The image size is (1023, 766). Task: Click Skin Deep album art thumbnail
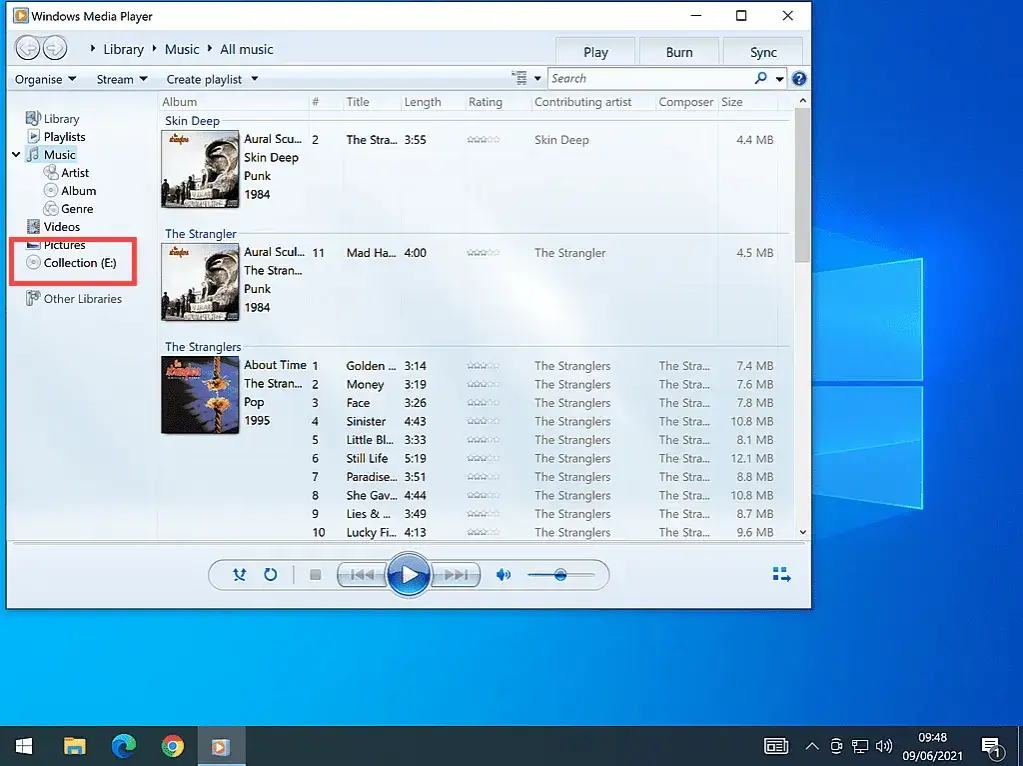pos(200,170)
